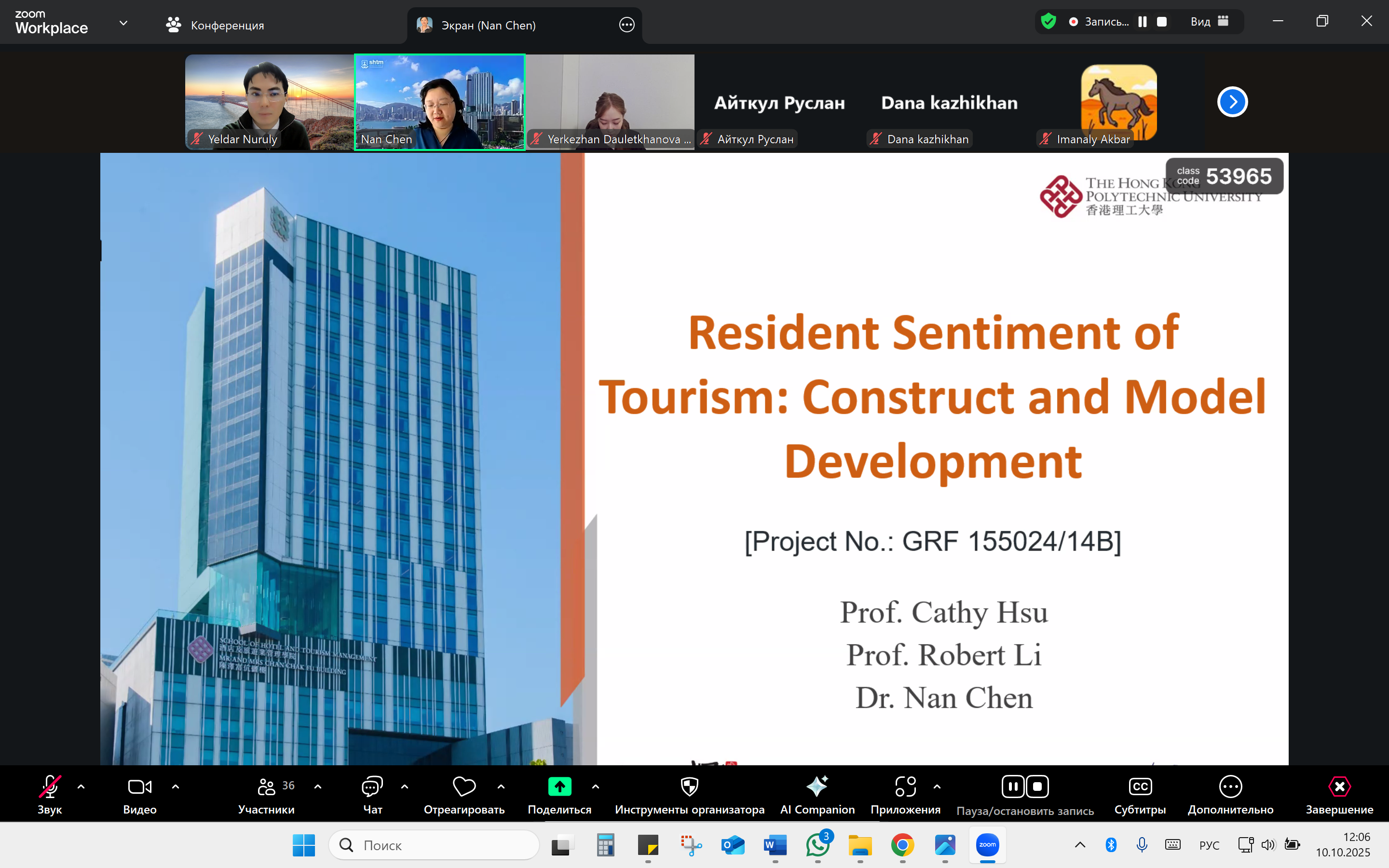Toggle the Video camera on
Image resolution: width=1389 pixels, height=868 pixels.
139,787
